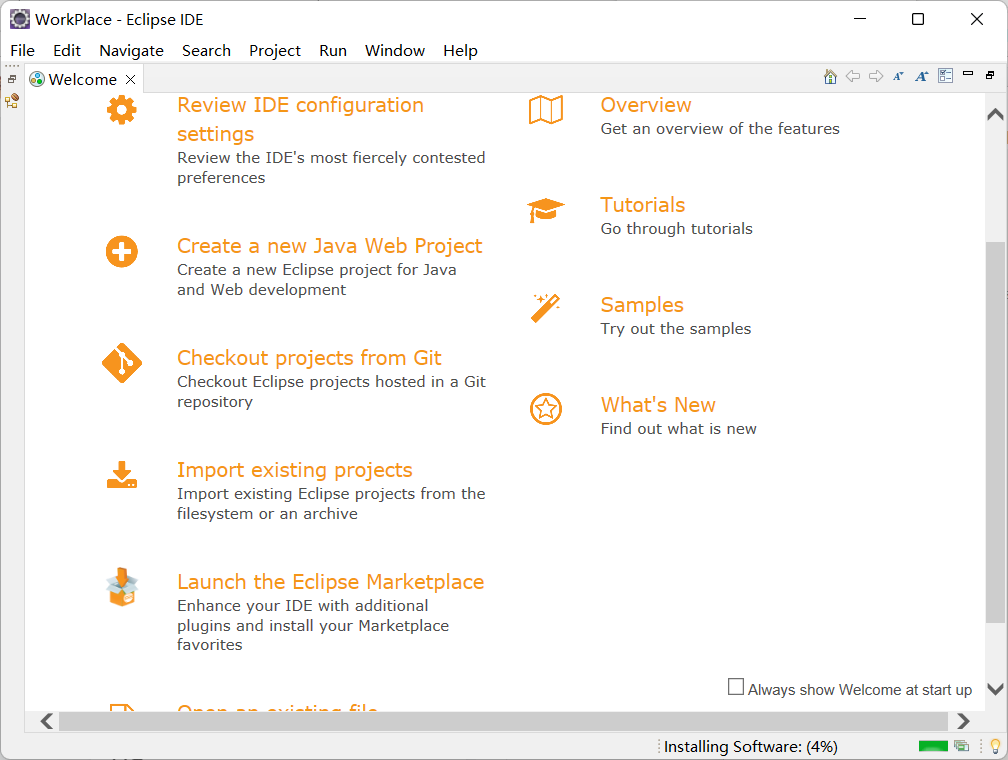Click the Welcome view's restore icon beside minimize

pyautogui.click(x=990, y=75)
